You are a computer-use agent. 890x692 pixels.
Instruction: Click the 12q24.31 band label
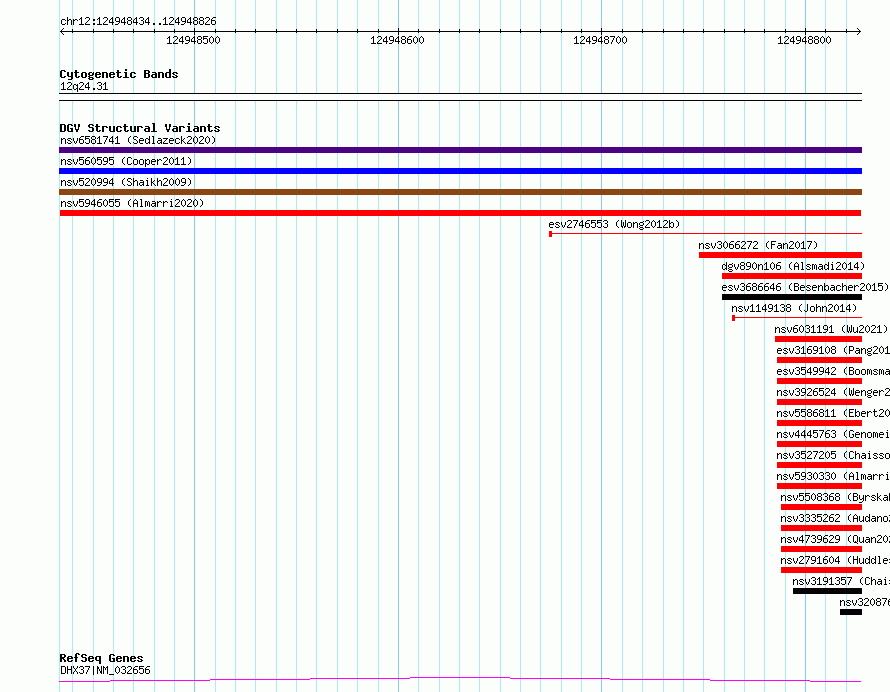point(84,86)
